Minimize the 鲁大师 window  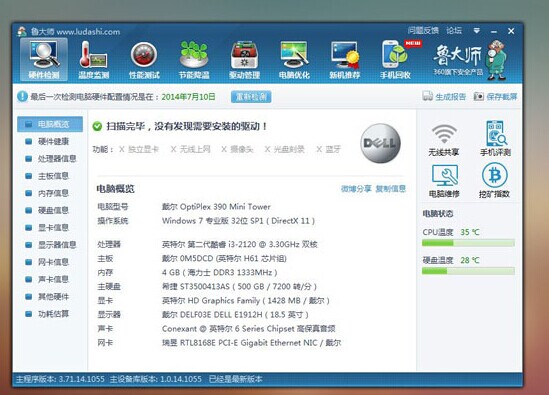point(494,32)
